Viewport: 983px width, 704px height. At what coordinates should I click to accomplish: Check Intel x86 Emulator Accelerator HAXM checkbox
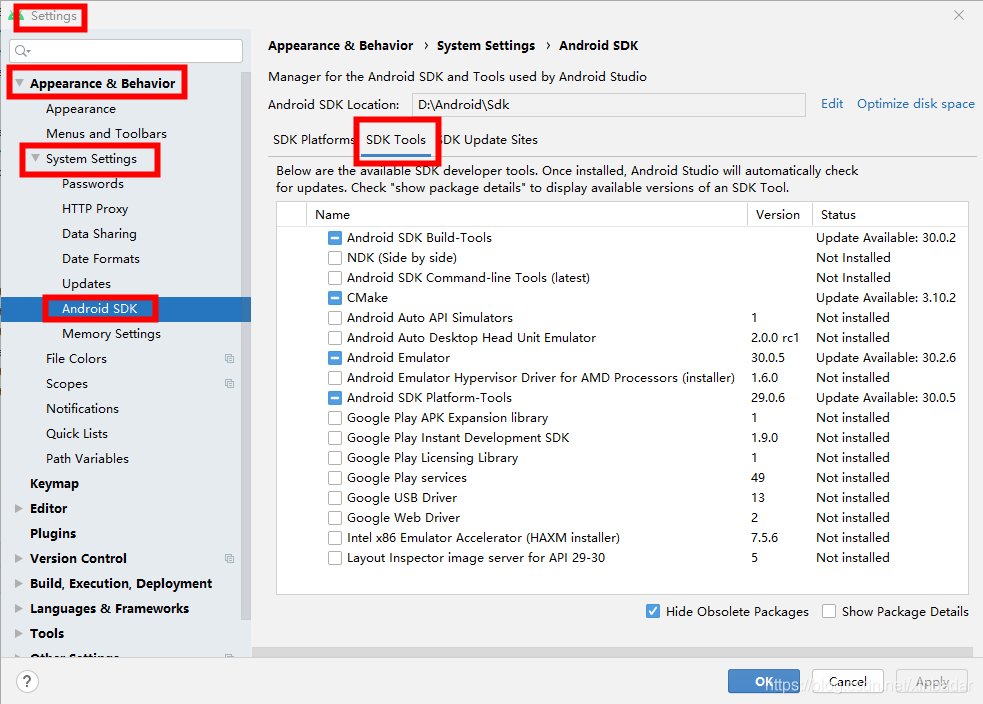pyautogui.click(x=335, y=538)
